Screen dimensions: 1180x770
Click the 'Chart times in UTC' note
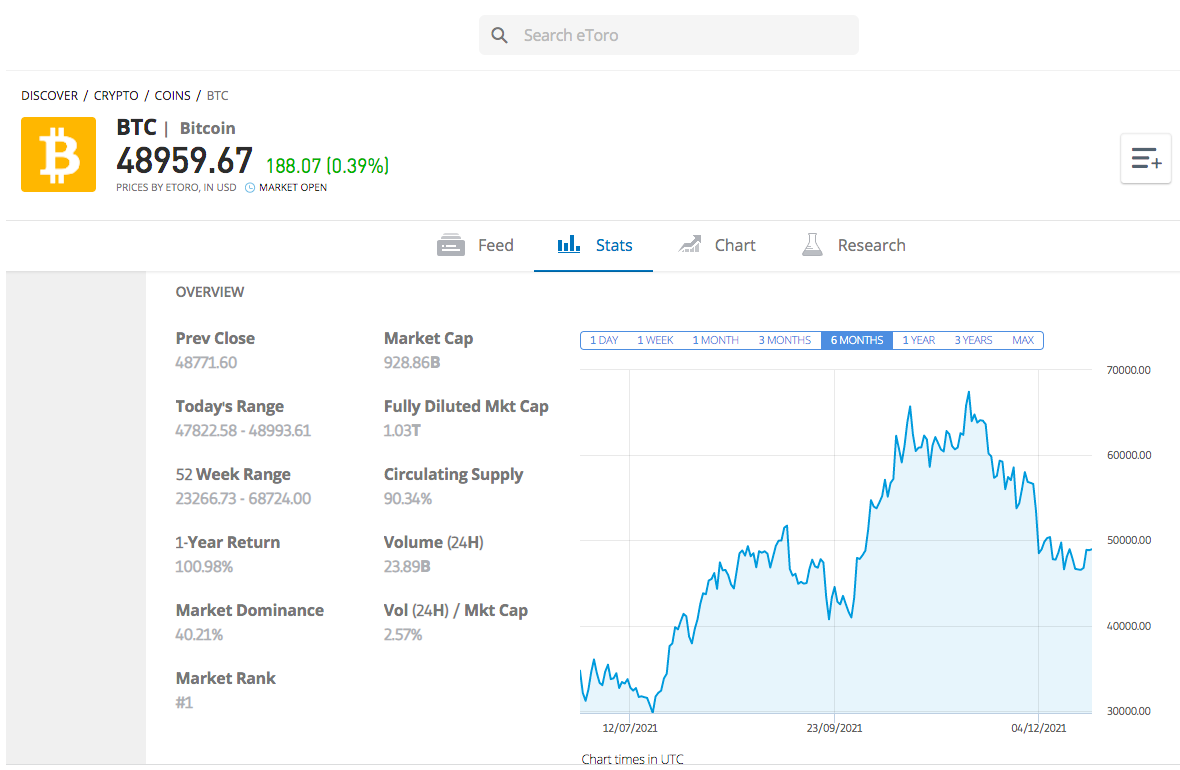pyautogui.click(x=632, y=759)
